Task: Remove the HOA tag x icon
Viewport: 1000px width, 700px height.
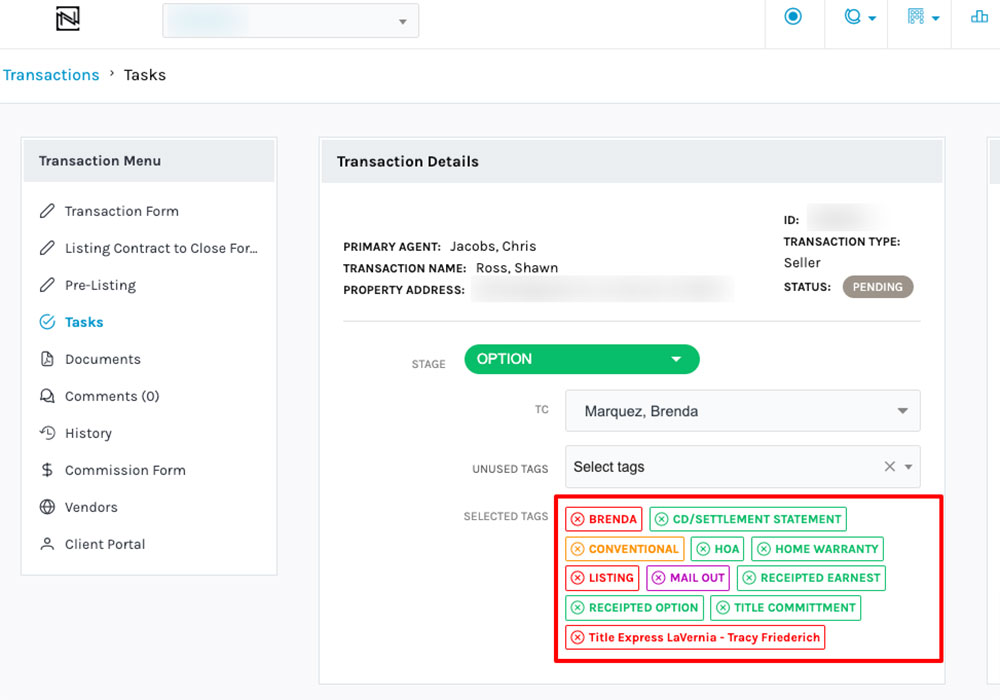Action: tap(703, 549)
